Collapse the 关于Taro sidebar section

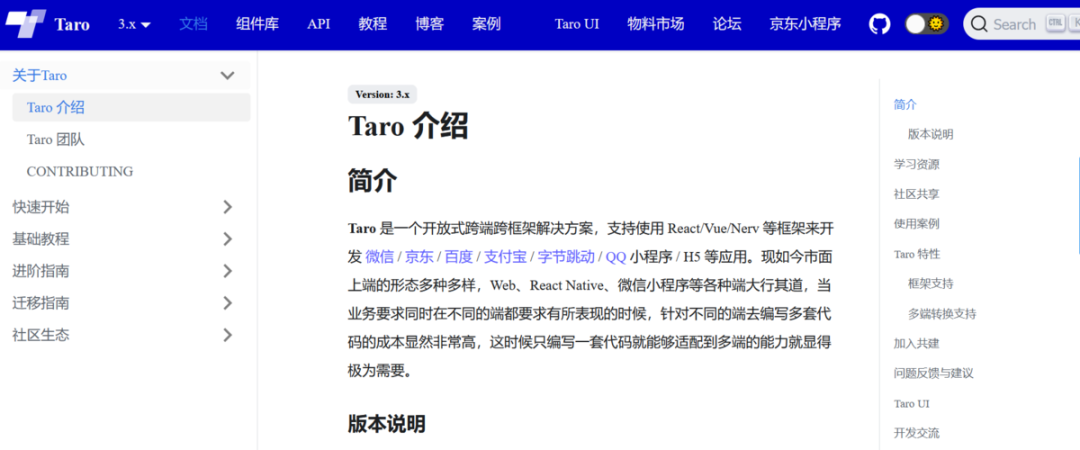point(227,75)
